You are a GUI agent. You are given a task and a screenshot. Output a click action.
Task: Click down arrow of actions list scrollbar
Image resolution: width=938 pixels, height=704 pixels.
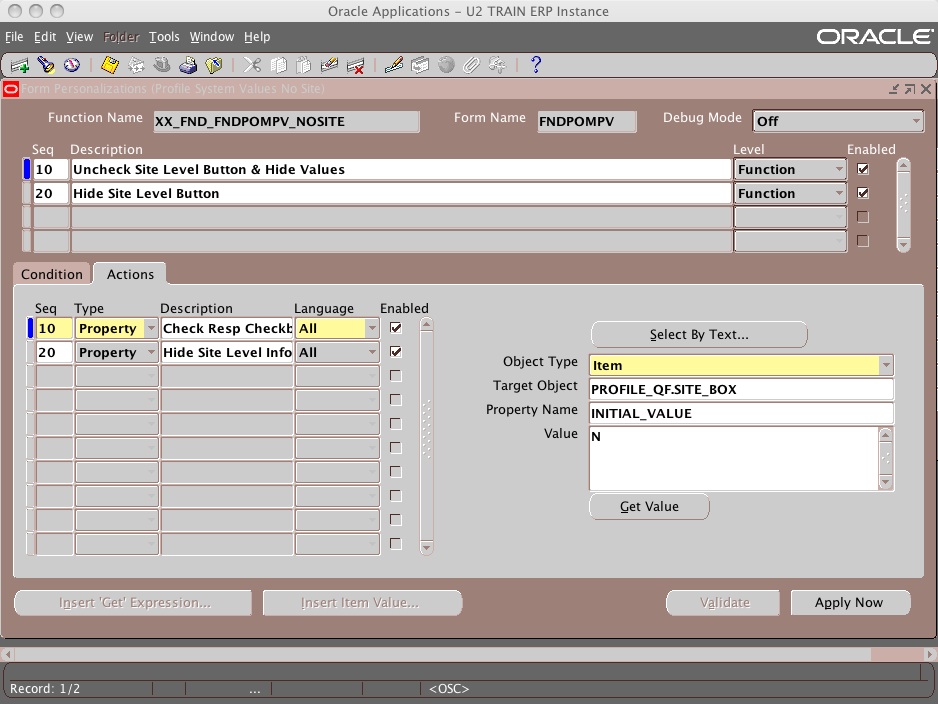click(x=427, y=547)
